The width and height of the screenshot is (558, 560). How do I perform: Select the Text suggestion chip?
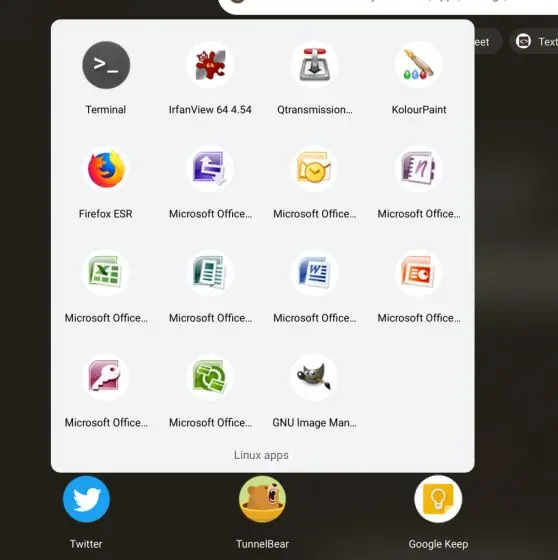534,41
